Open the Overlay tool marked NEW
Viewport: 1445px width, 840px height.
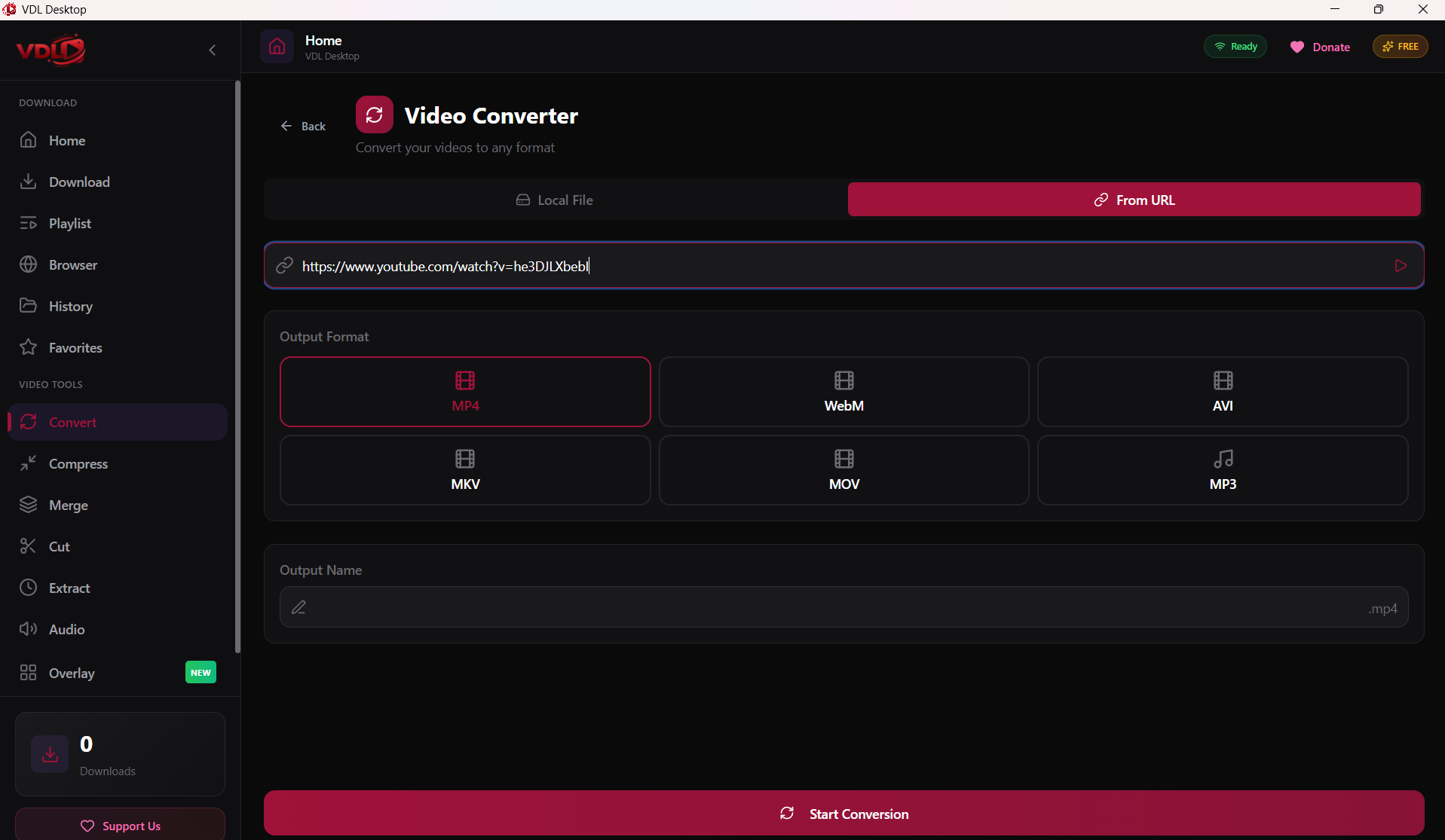72,673
